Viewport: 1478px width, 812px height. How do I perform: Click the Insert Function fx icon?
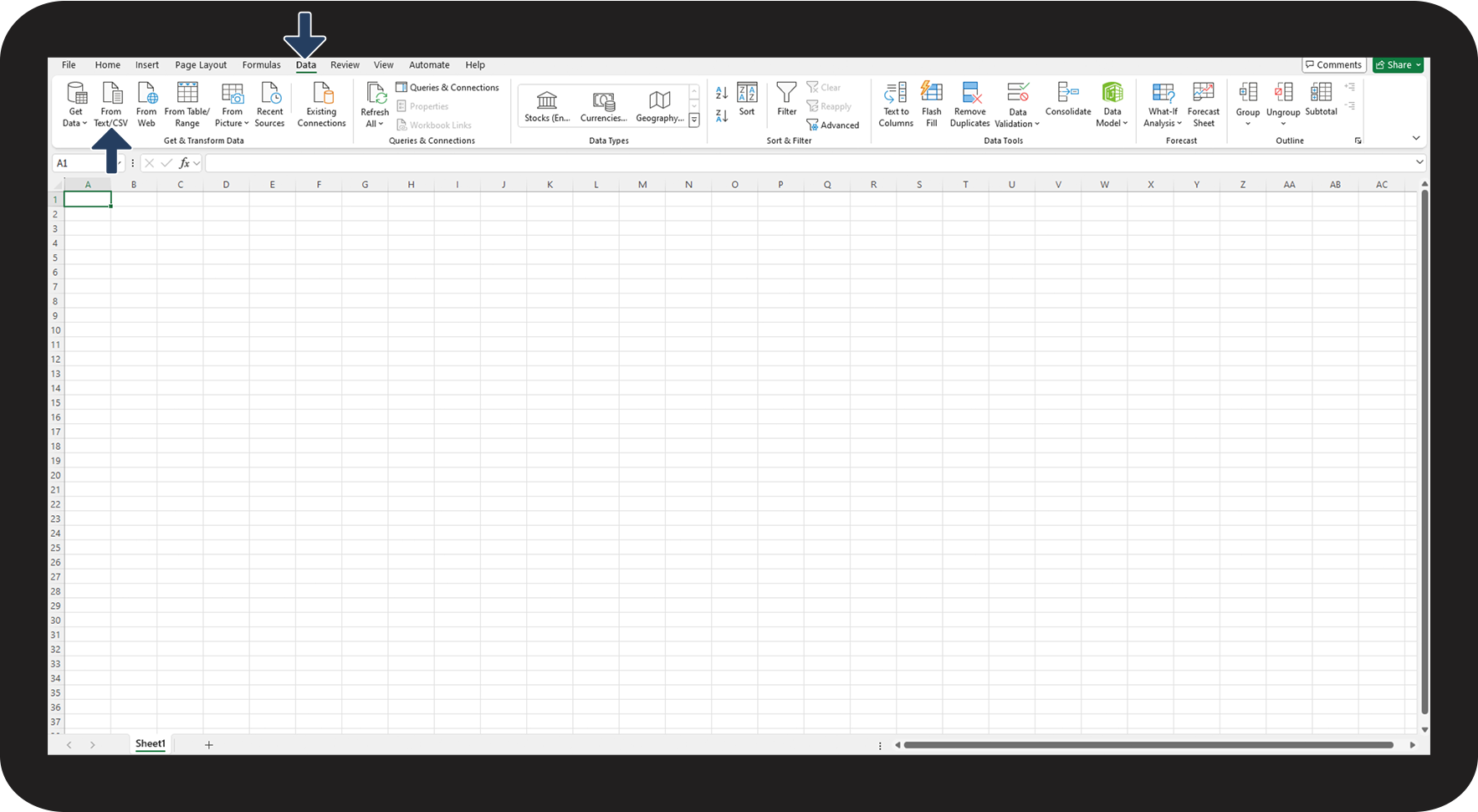pyautogui.click(x=185, y=163)
